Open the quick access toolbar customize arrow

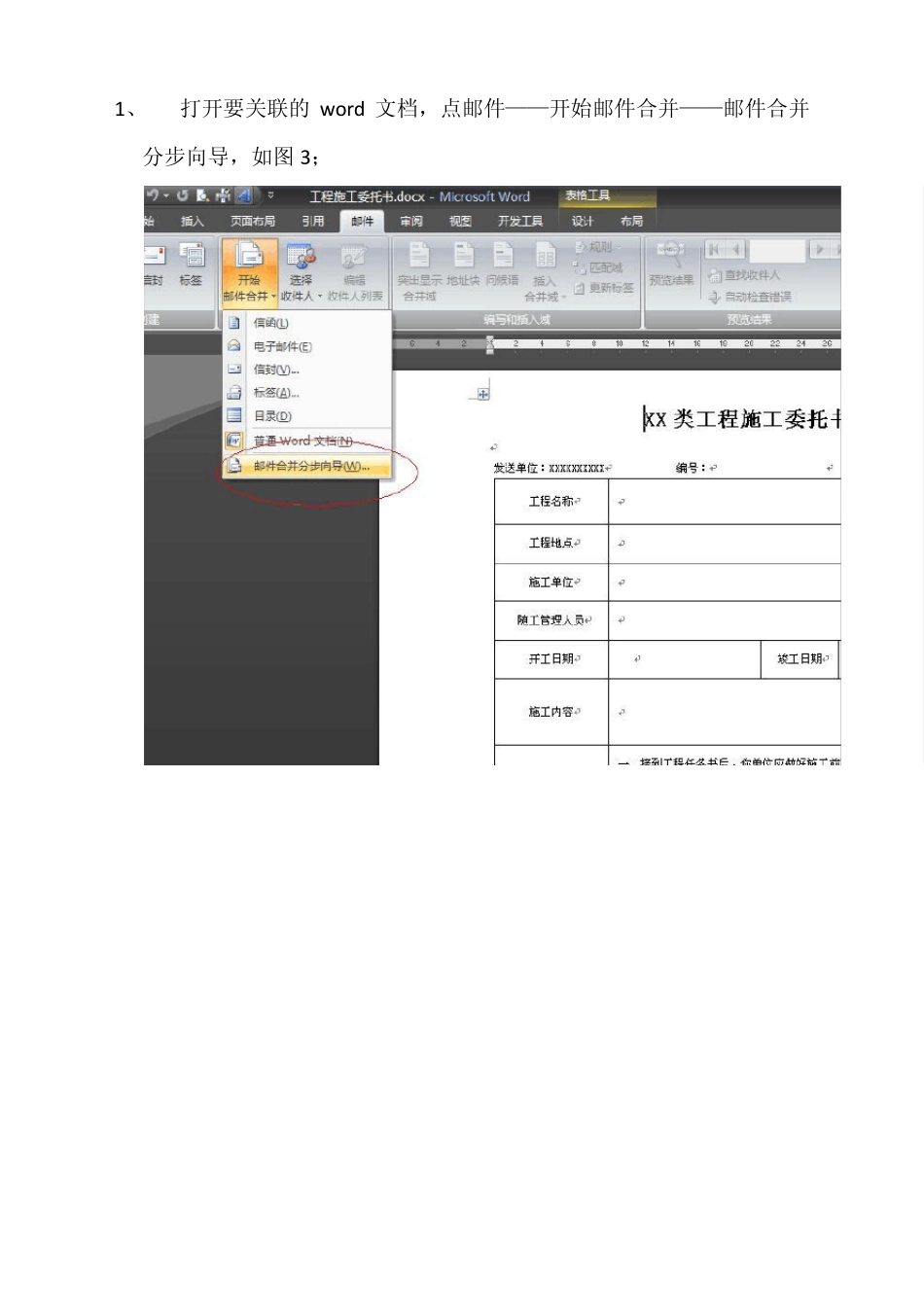coord(270,195)
